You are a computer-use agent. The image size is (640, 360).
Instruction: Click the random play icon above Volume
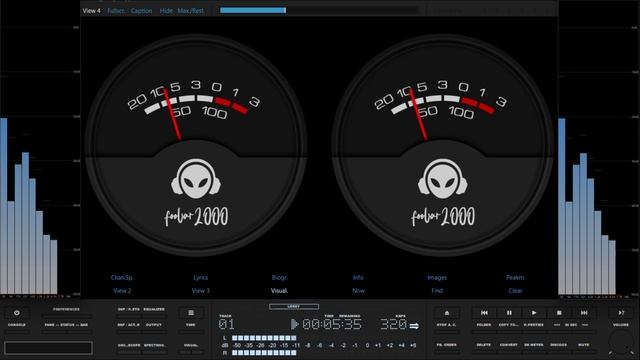pyautogui.click(x=621, y=313)
